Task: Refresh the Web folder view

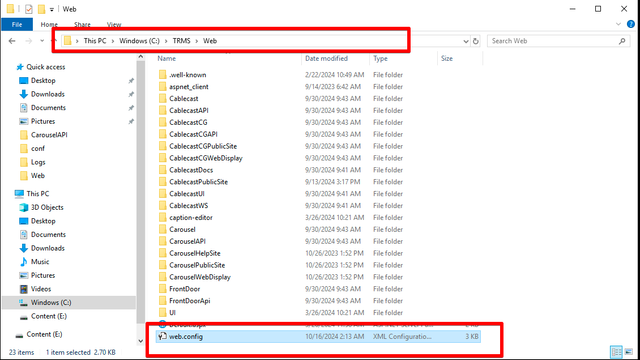Action: coord(476,41)
